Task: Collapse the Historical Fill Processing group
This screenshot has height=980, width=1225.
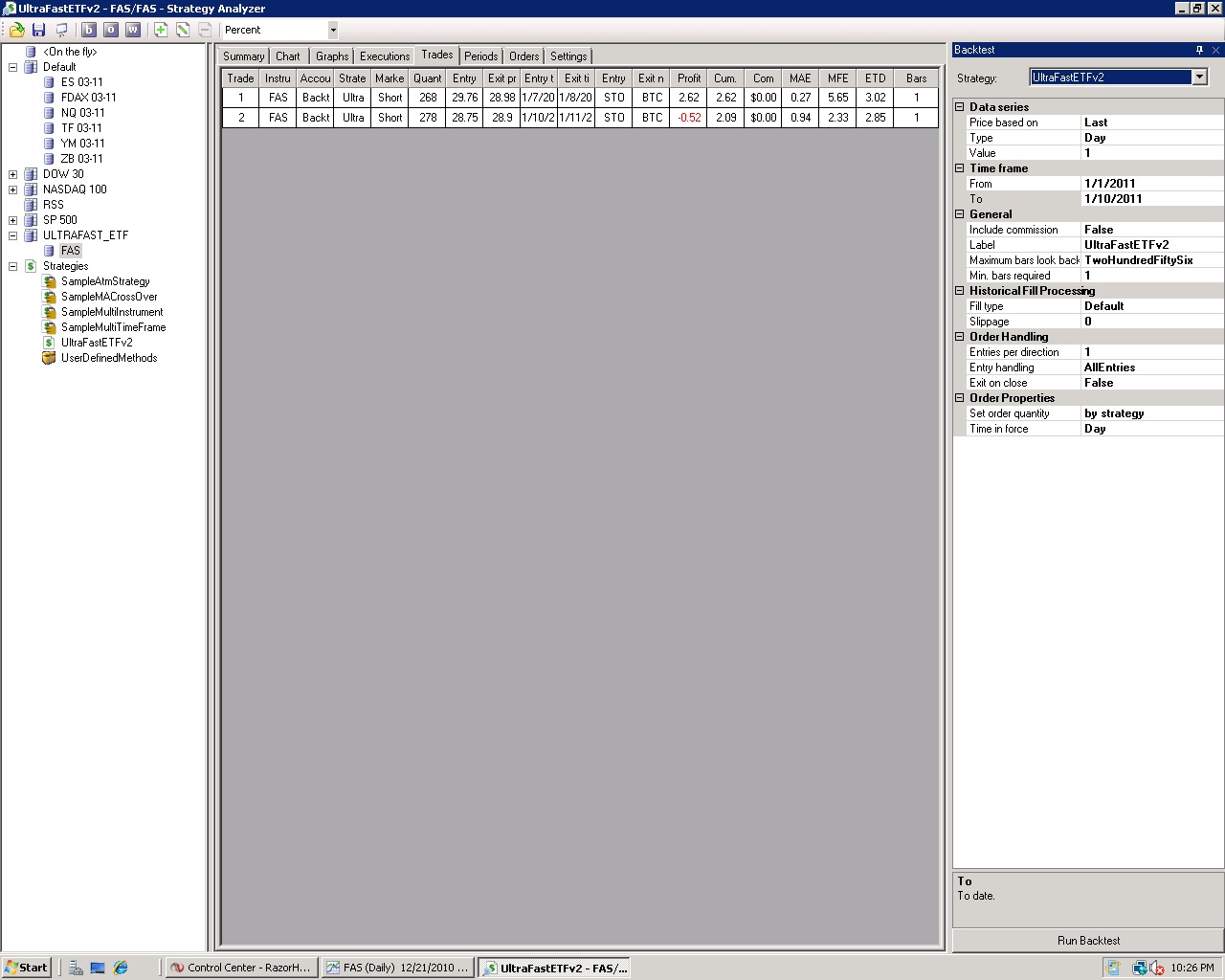Action: tap(960, 291)
